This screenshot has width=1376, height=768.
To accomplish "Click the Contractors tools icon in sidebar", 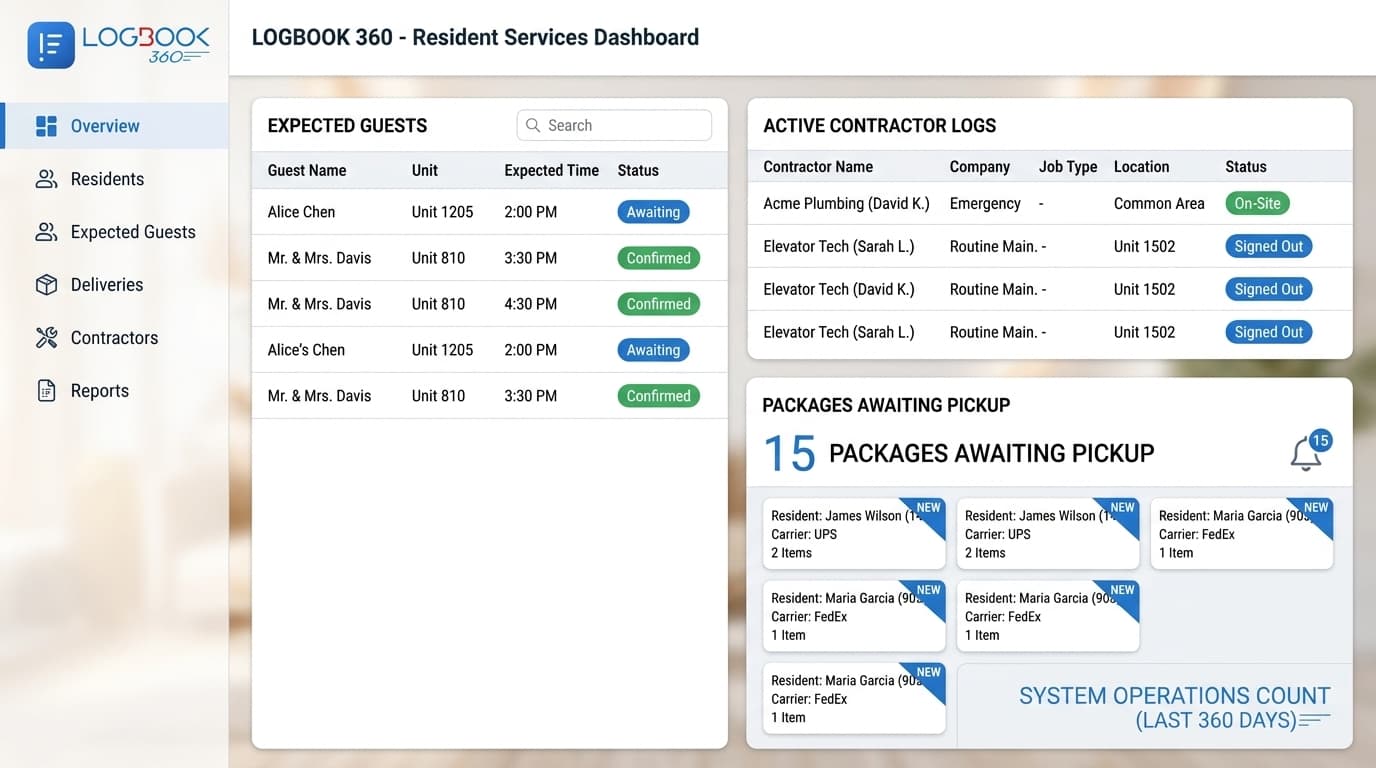I will coord(46,338).
